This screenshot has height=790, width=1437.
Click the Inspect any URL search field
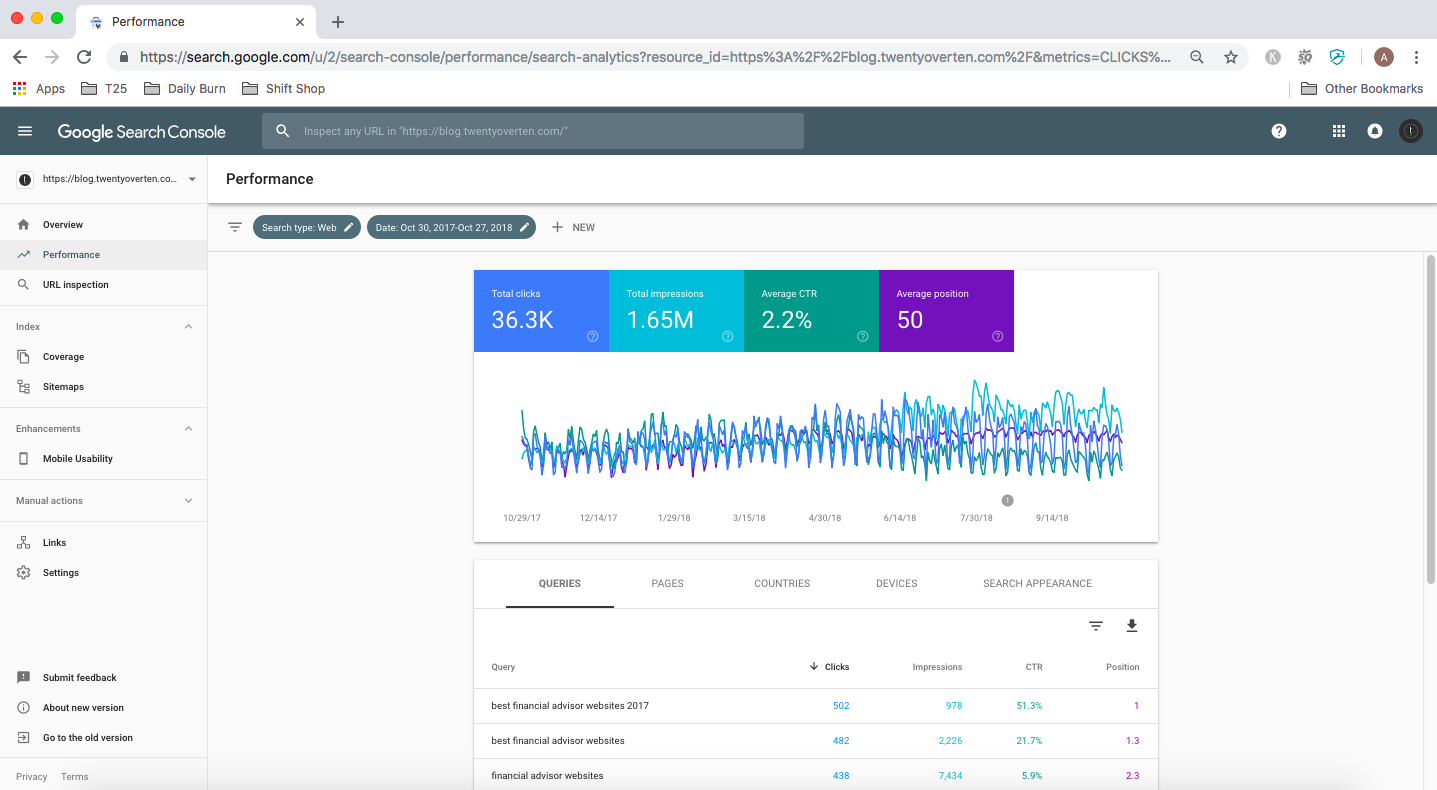pyautogui.click(x=533, y=130)
